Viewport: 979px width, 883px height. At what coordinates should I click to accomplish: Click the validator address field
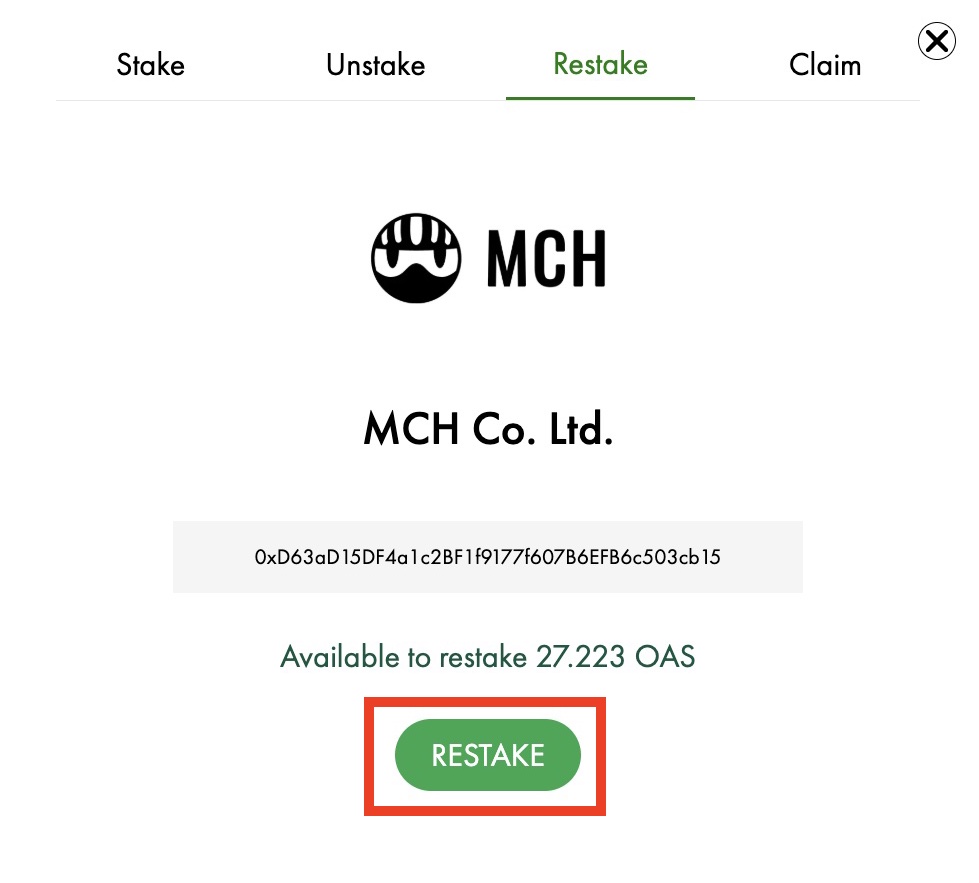point(488,557)
